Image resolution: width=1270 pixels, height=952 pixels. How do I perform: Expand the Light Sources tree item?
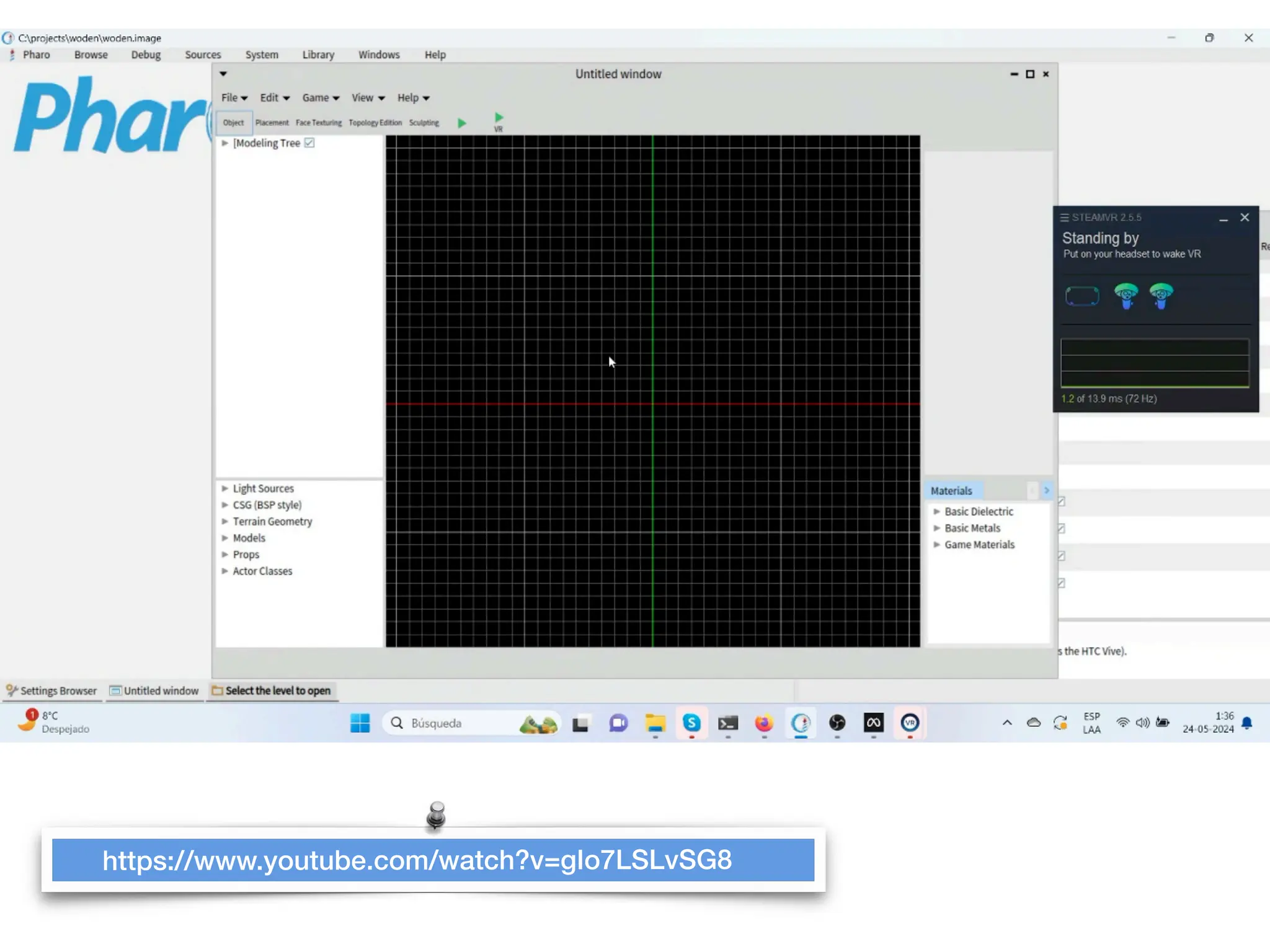click(225, 488)
